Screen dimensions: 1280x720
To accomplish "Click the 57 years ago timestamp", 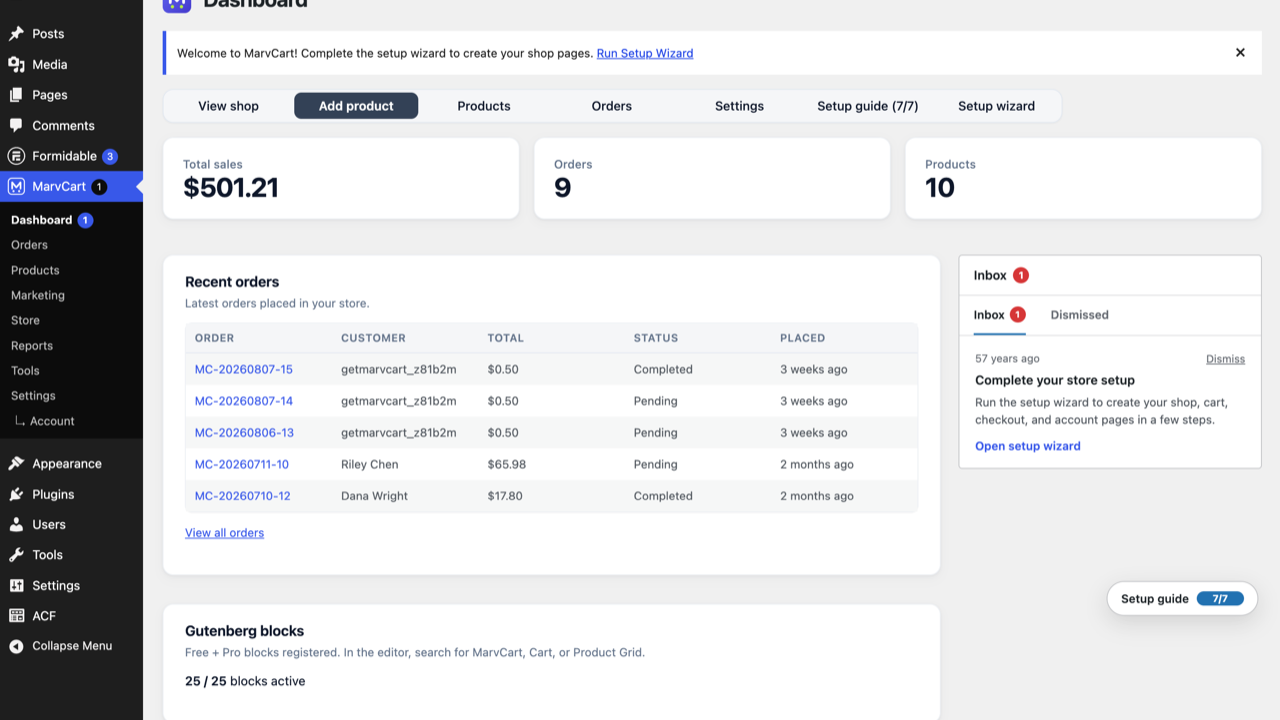I will pos(1007,359).
